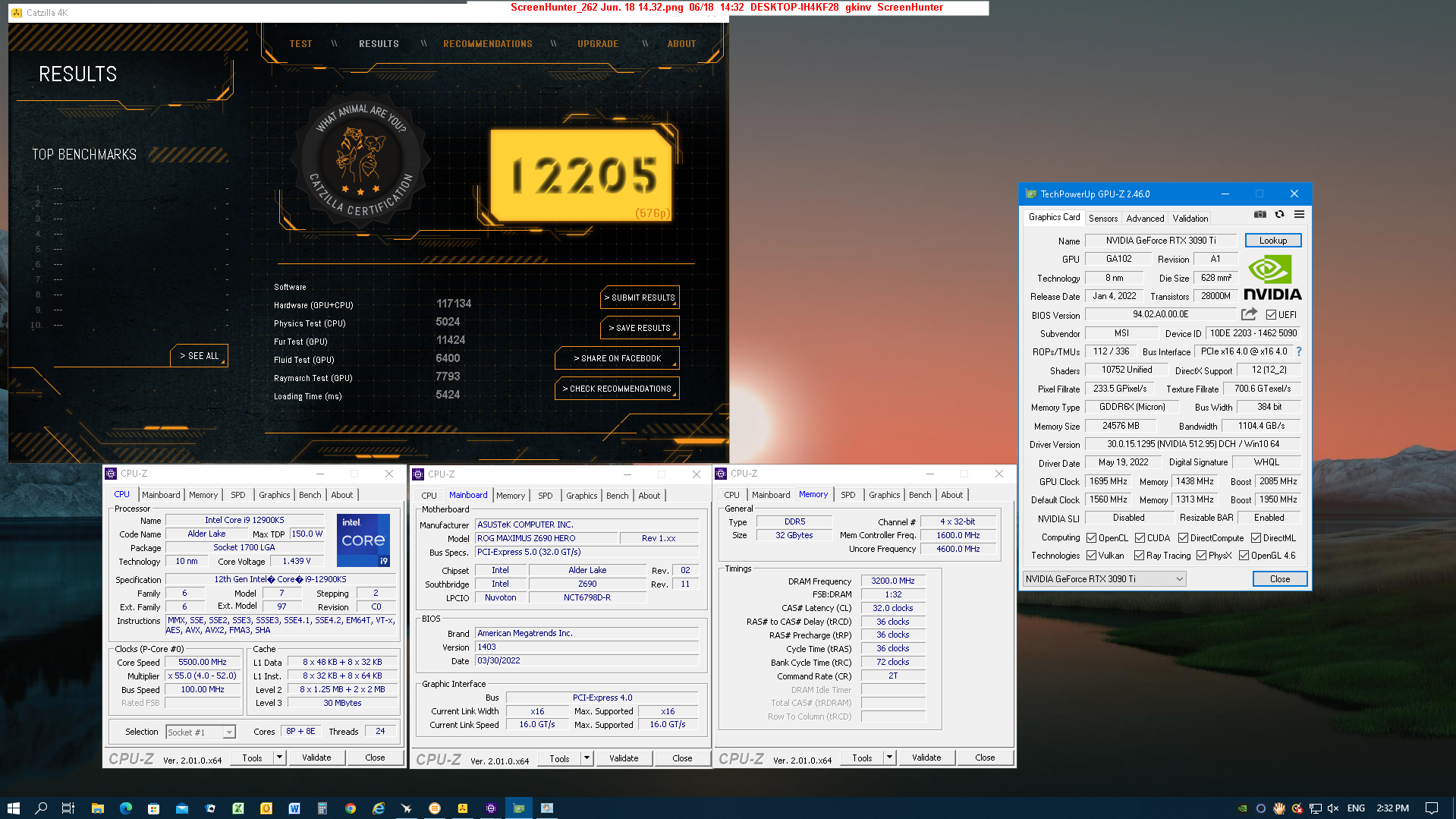Open the Validation tab in GPU-Z
The image size is (1456, 819).
(1190, 218)
